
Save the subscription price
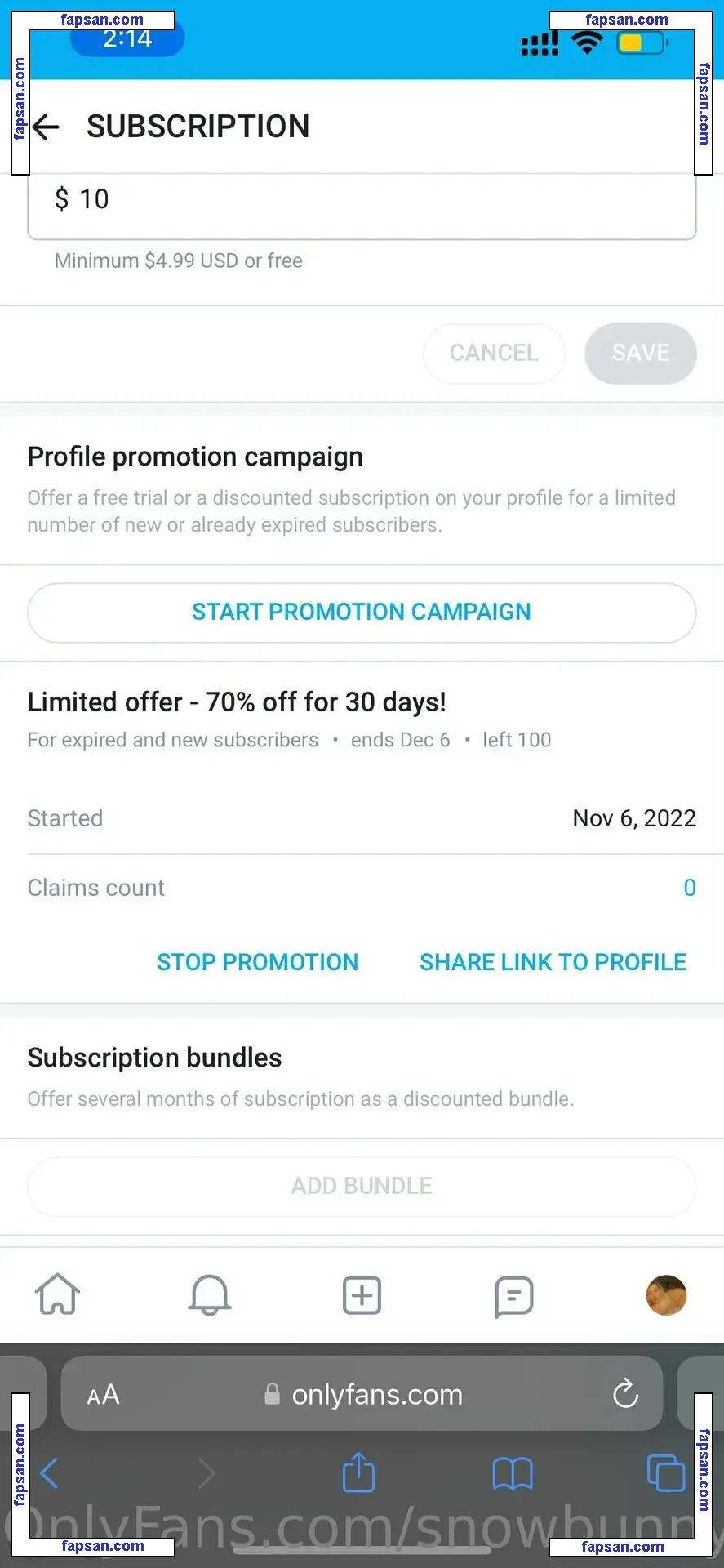click(x=641, y=354)
